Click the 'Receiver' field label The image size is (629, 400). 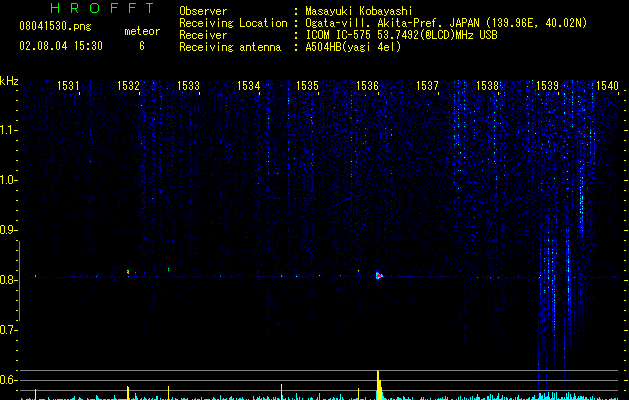(x=203, y=35)
